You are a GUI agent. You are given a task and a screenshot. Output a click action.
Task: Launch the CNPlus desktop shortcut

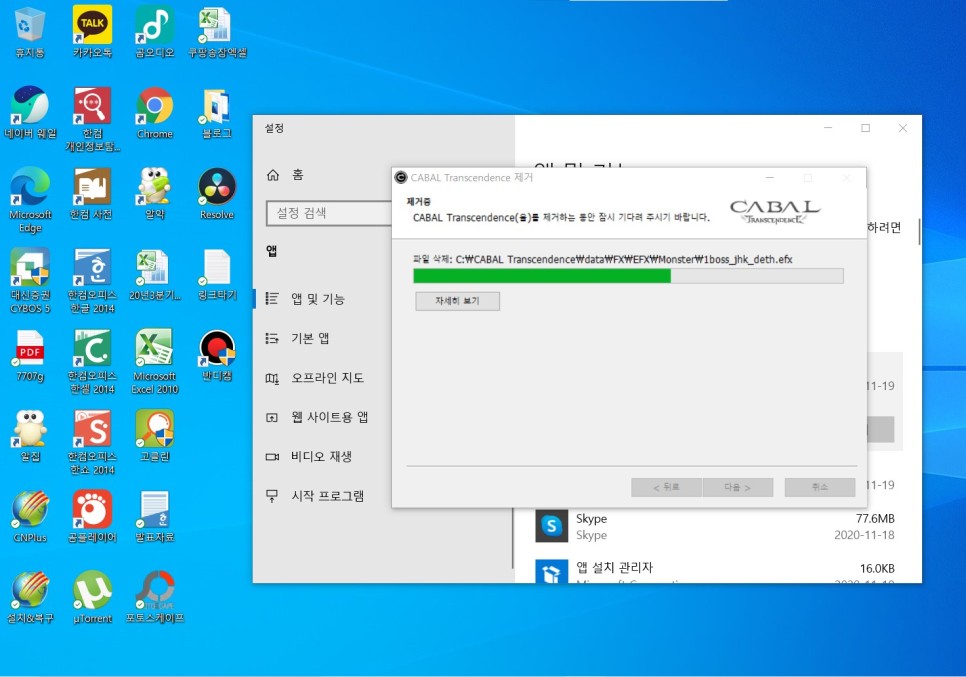[30, 517]
